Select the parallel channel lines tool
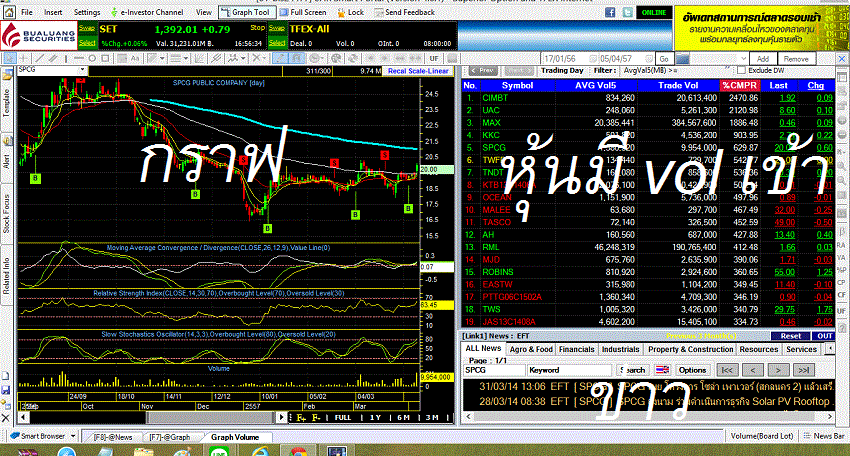Screen dimensions: 850x456 coord(53,58)
